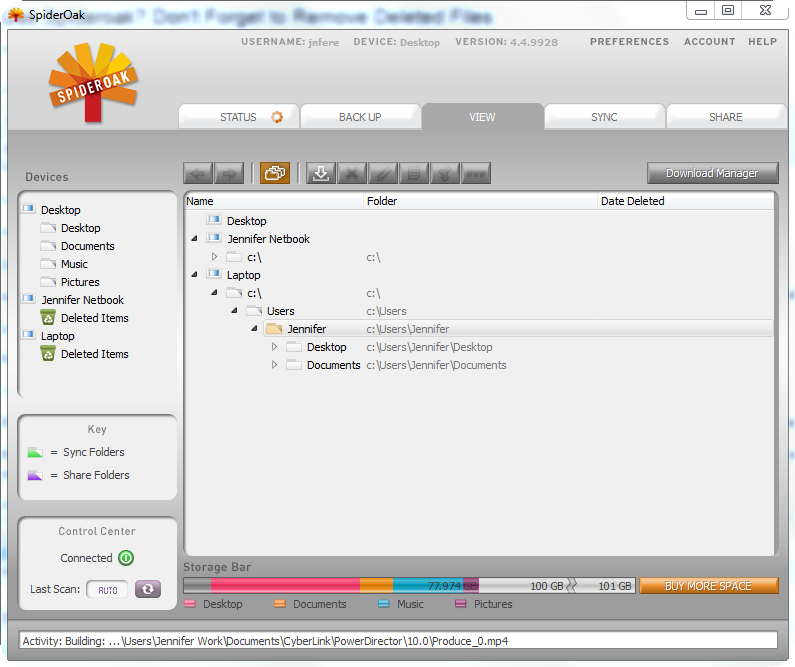Click the orange folders view icon

point(275,173)
